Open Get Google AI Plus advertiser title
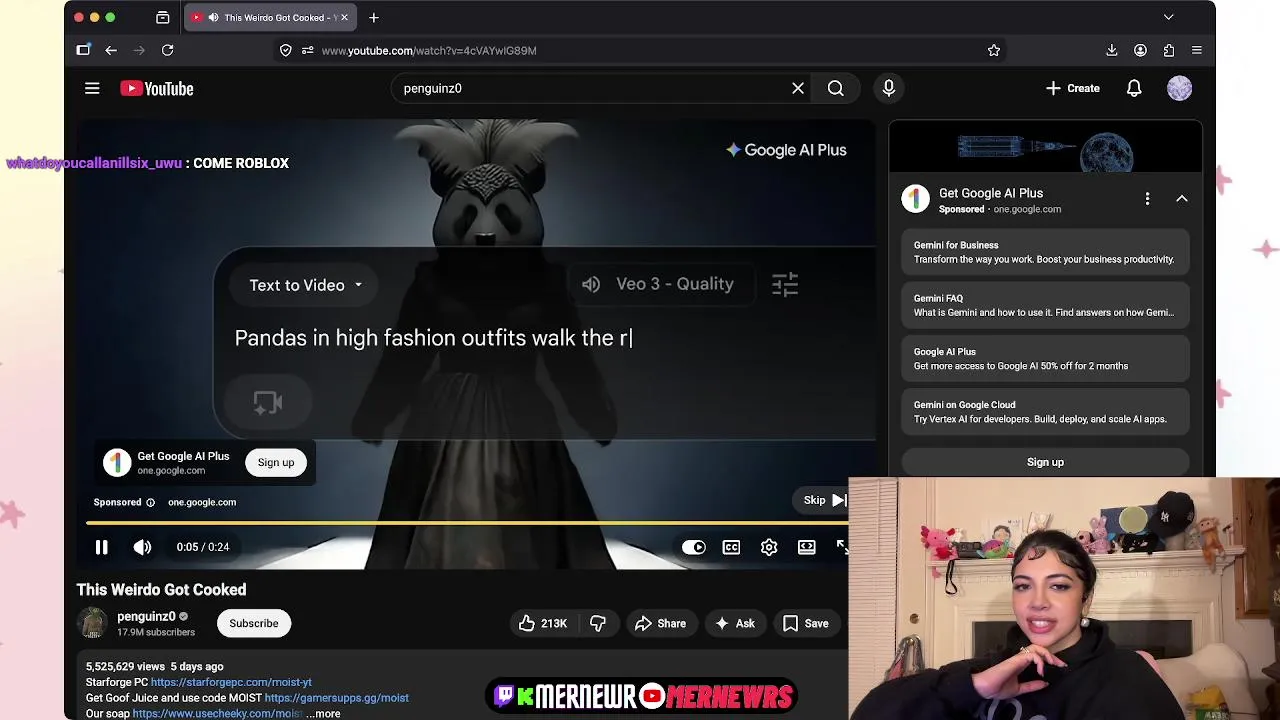This screenshot has width=1280, height=720. 991,193
